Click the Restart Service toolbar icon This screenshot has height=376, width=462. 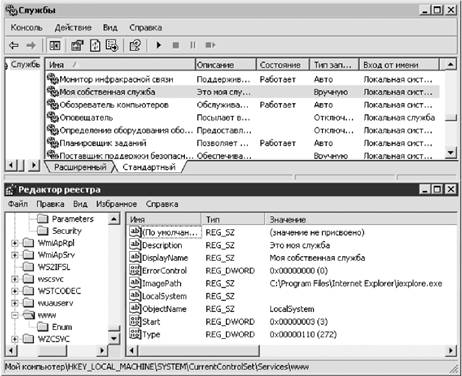pos(210,45)
